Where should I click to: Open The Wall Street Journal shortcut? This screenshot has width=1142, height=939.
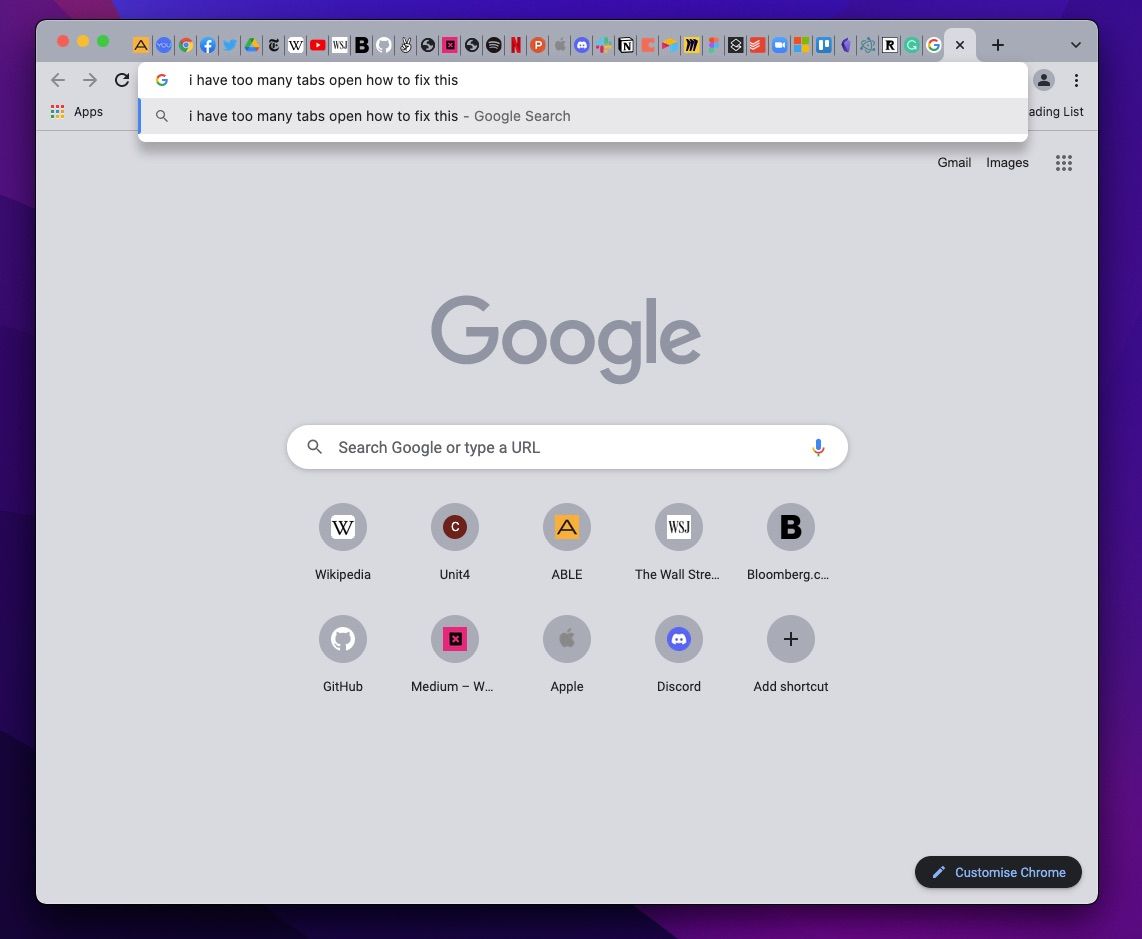[679, 543]
